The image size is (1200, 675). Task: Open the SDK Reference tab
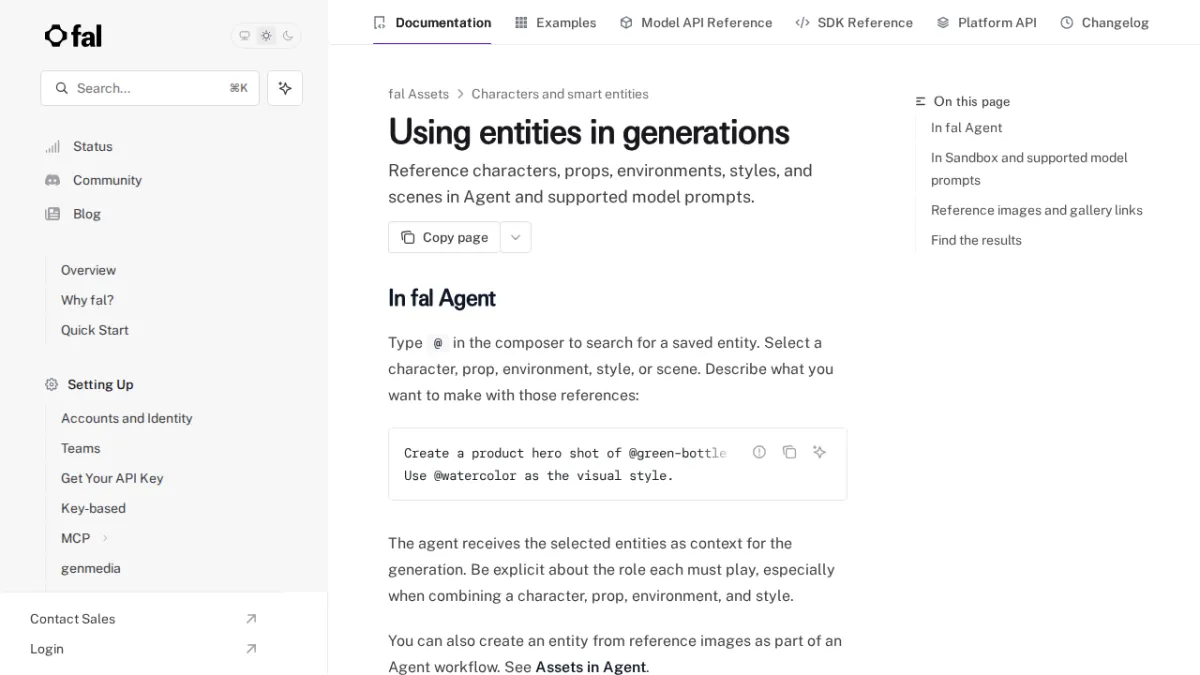point(854,22)
